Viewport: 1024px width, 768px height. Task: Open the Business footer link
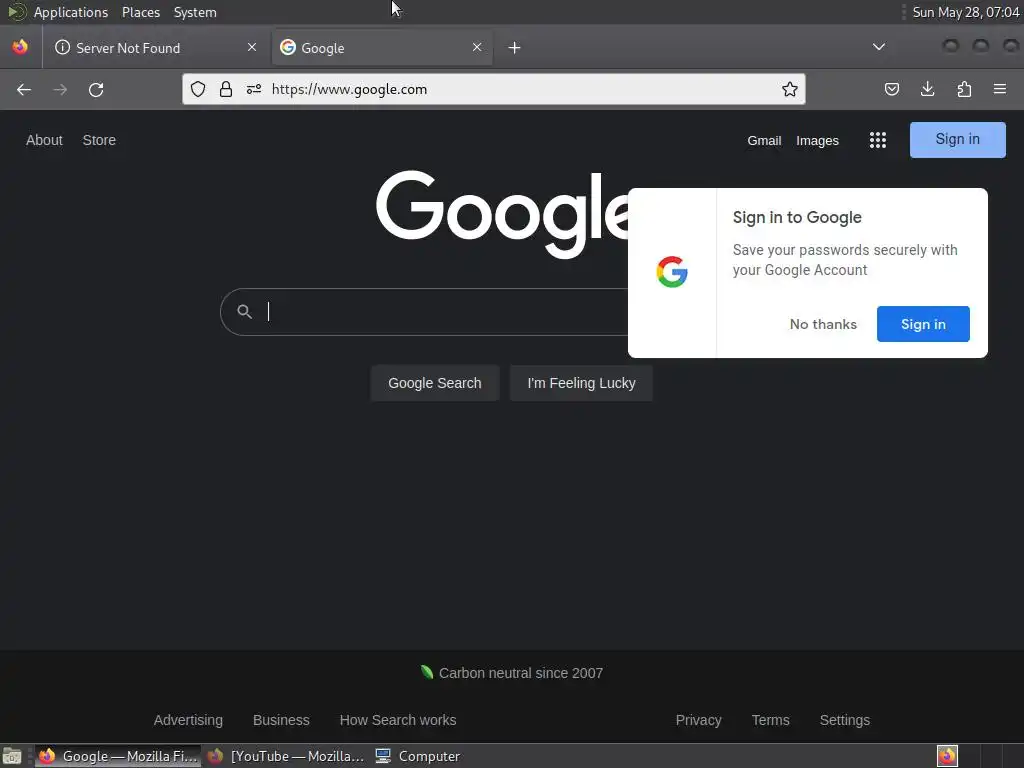click(281, 720)
